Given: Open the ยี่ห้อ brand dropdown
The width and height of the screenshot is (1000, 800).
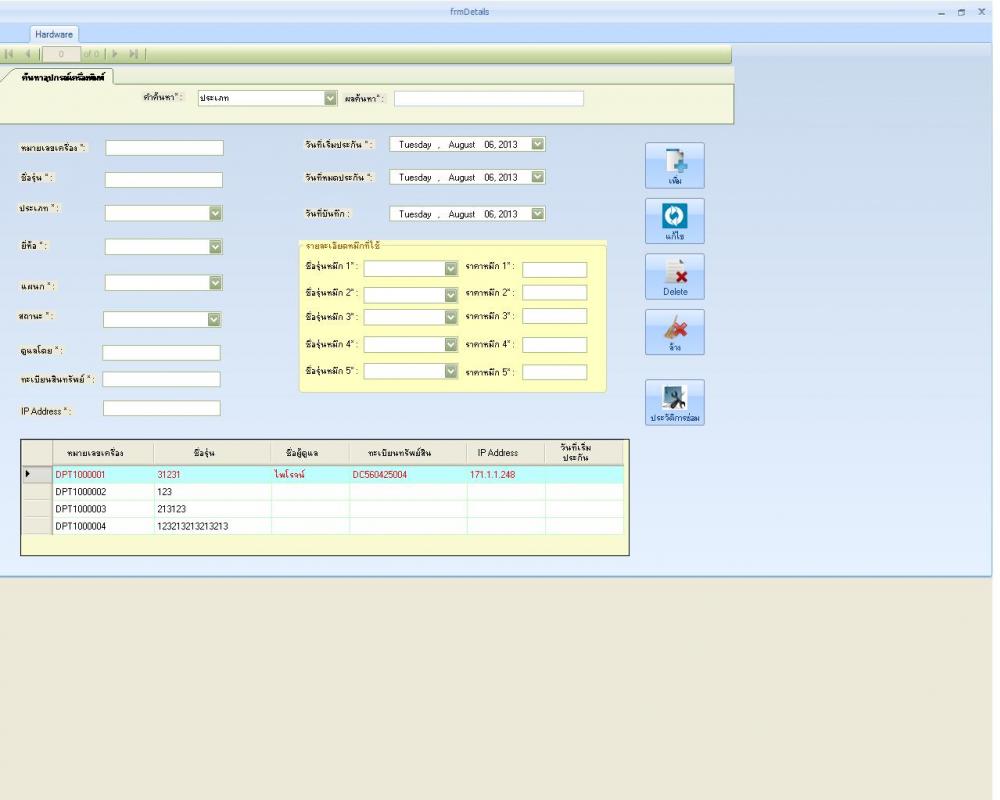Looking at the screenshot, I should [x=216, y=247].
